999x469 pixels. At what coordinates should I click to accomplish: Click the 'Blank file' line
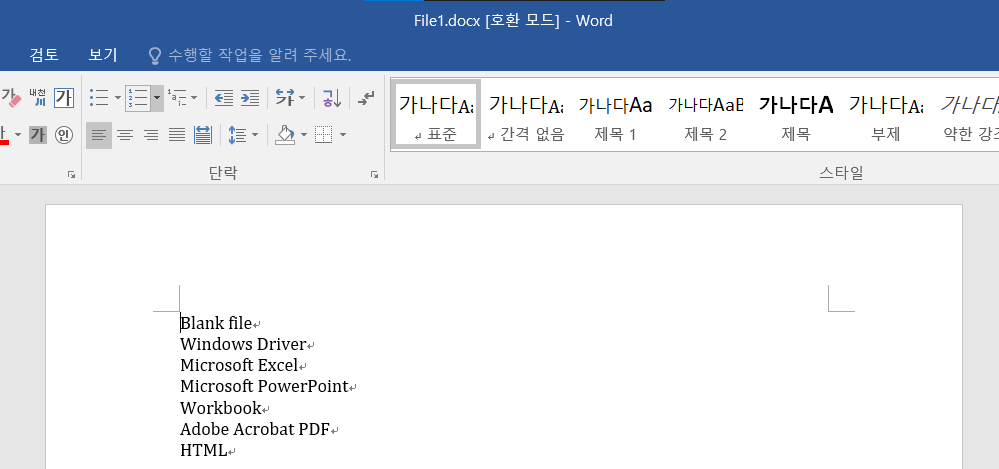(216, 323)
